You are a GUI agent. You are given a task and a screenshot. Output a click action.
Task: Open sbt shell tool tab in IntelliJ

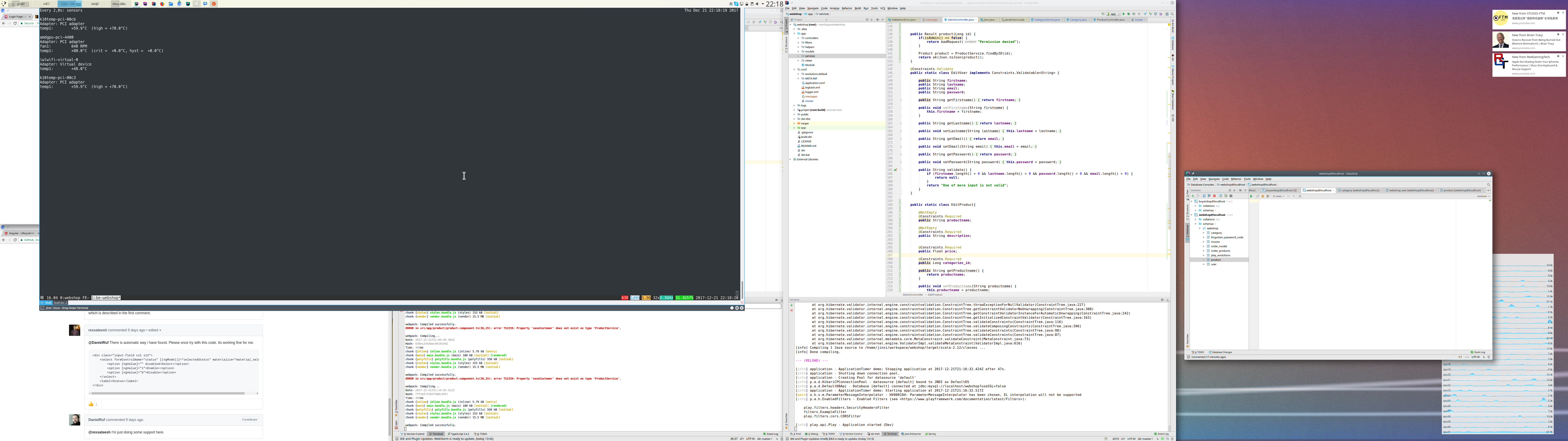[x=873, y=434]
